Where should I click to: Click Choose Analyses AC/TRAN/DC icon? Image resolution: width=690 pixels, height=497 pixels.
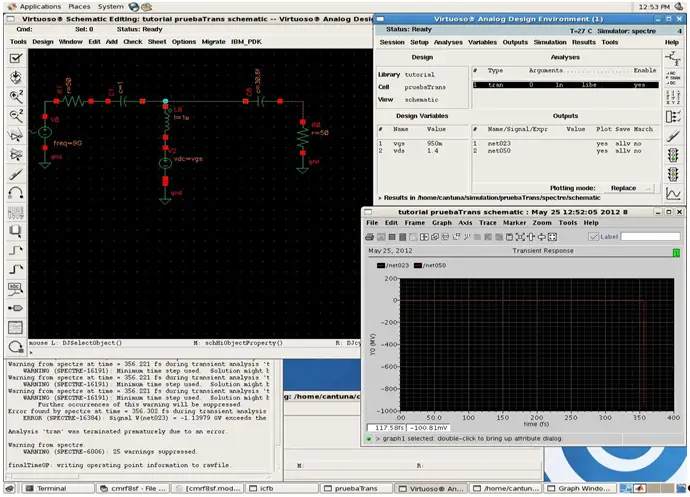click(673, 77)
